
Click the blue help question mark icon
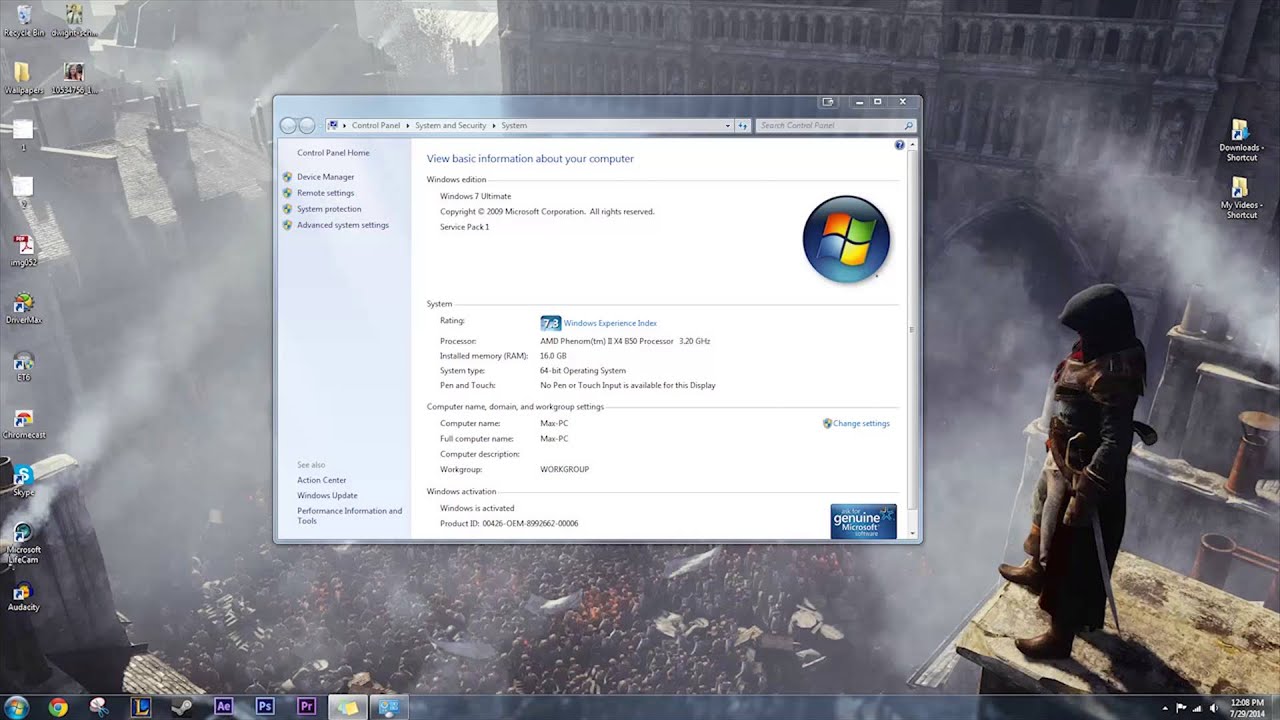899,145
